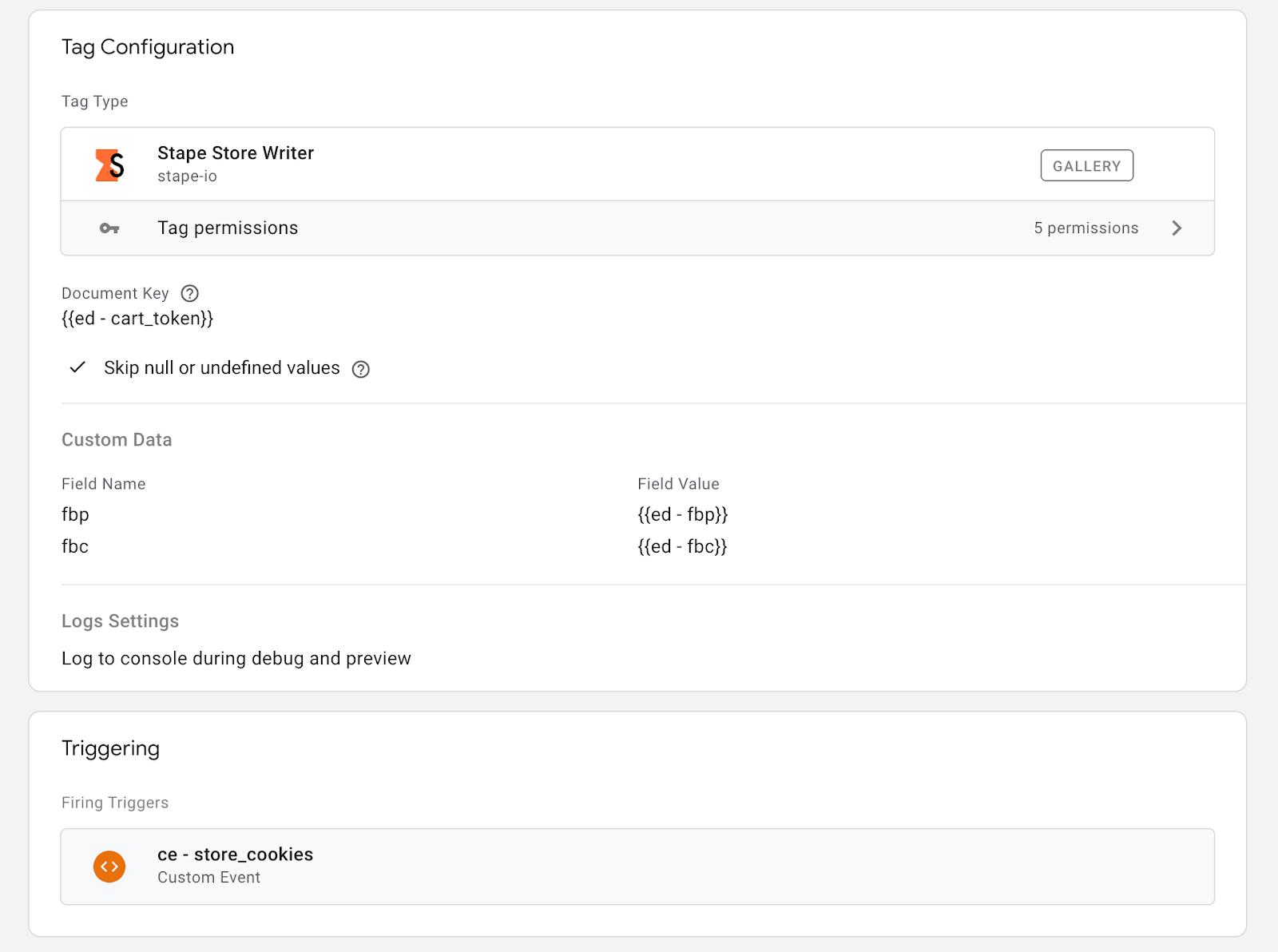This screenshot has height=952, width=1278.
Task: Open help icon for Skip null values
Action: point(361,369)
